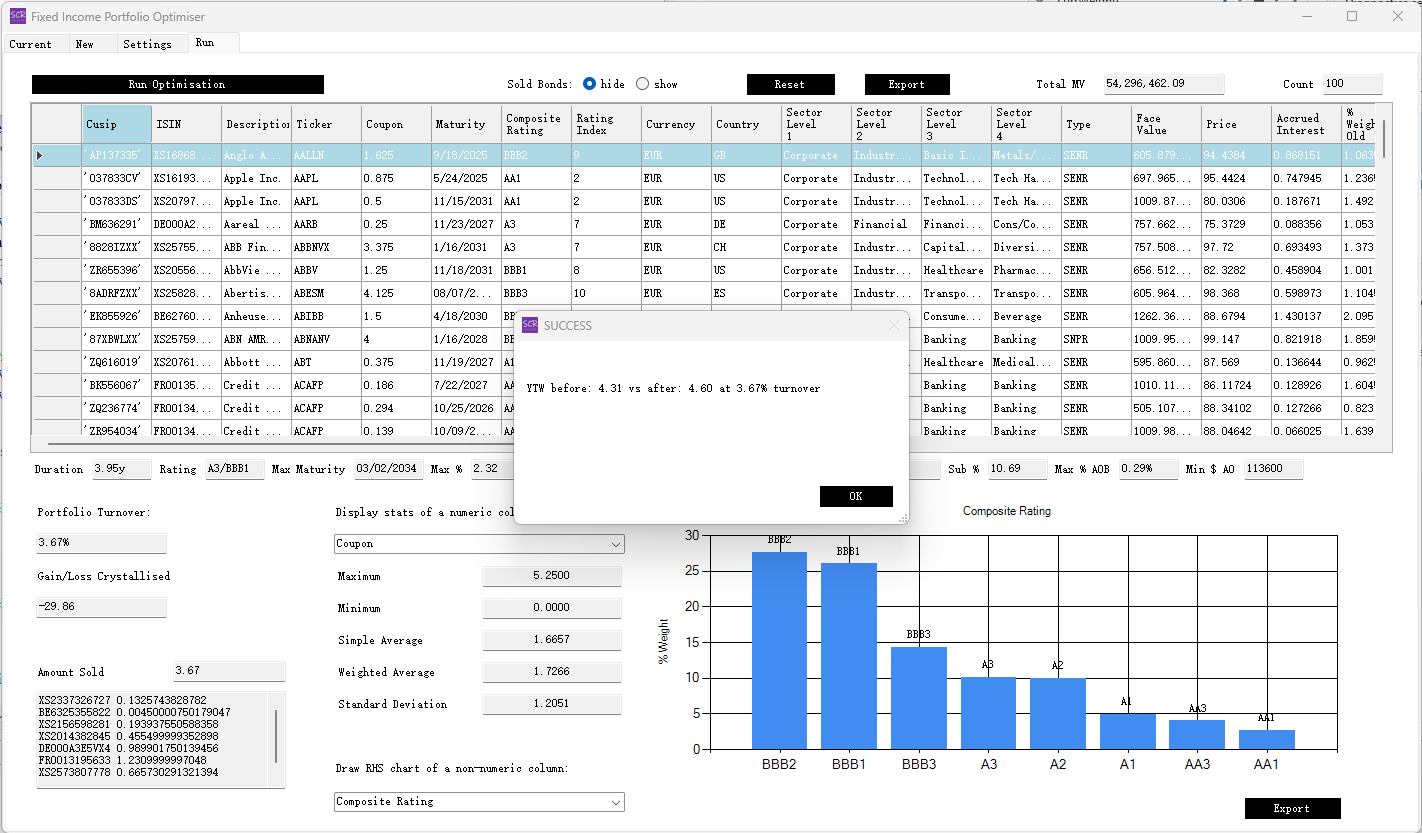Viewport: 1422px width, 833px height.
Task: Click the Export button below the chart
Action: pyautogui.click(x=1292, y=808)
